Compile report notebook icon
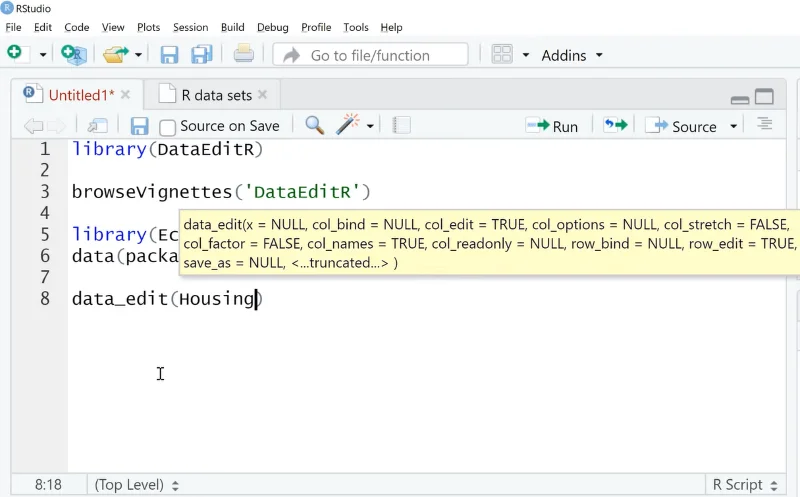The height and width of the screenshot is (497, 800). pyautogui.click(x=401, y=126)
